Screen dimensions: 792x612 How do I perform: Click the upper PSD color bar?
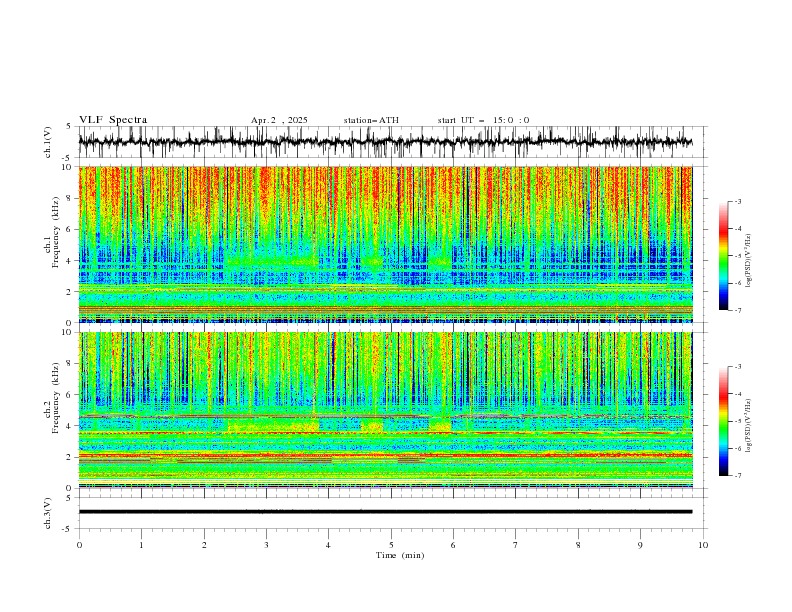point(723,255)
